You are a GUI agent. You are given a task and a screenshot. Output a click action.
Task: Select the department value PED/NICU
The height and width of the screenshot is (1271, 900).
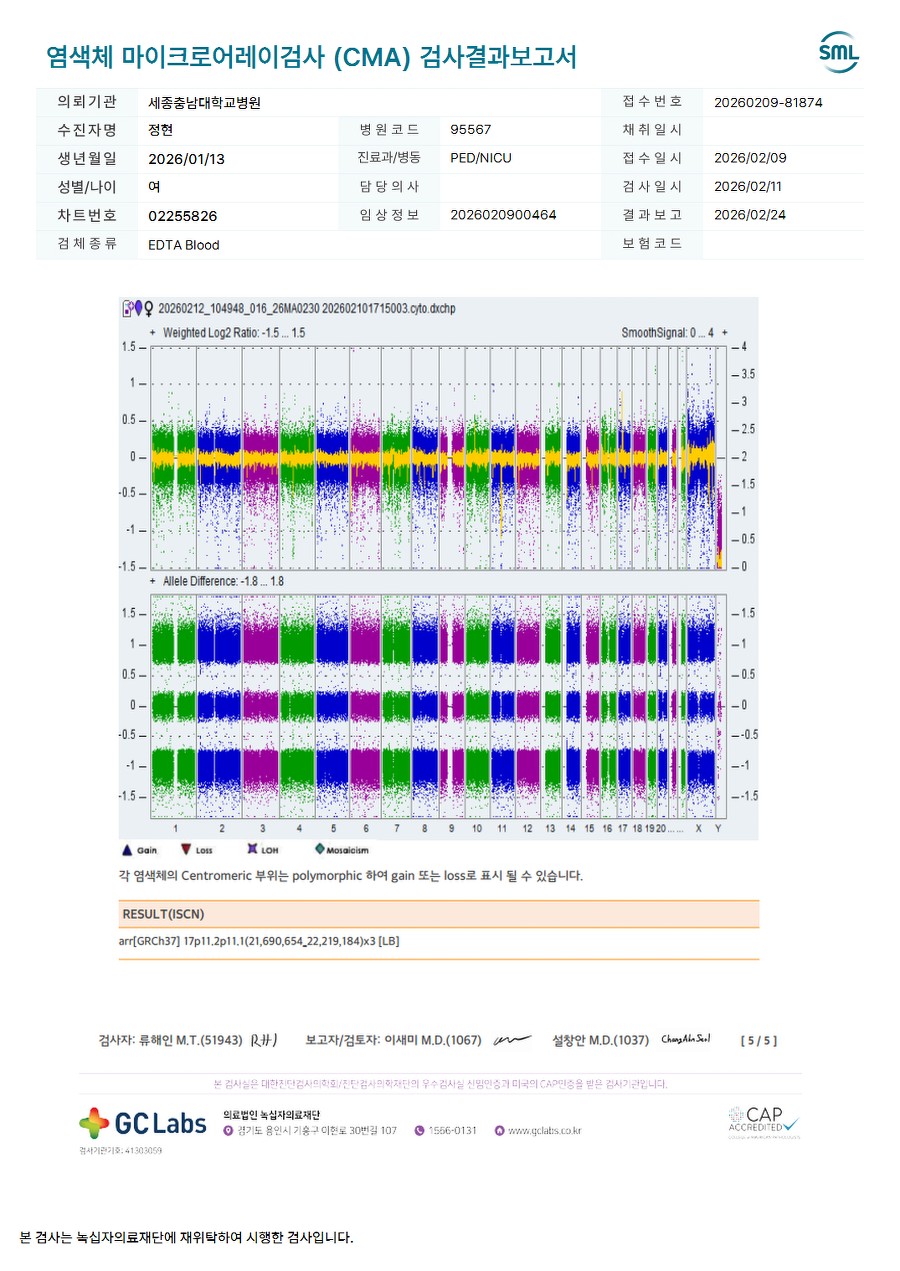tap(481, 158)
